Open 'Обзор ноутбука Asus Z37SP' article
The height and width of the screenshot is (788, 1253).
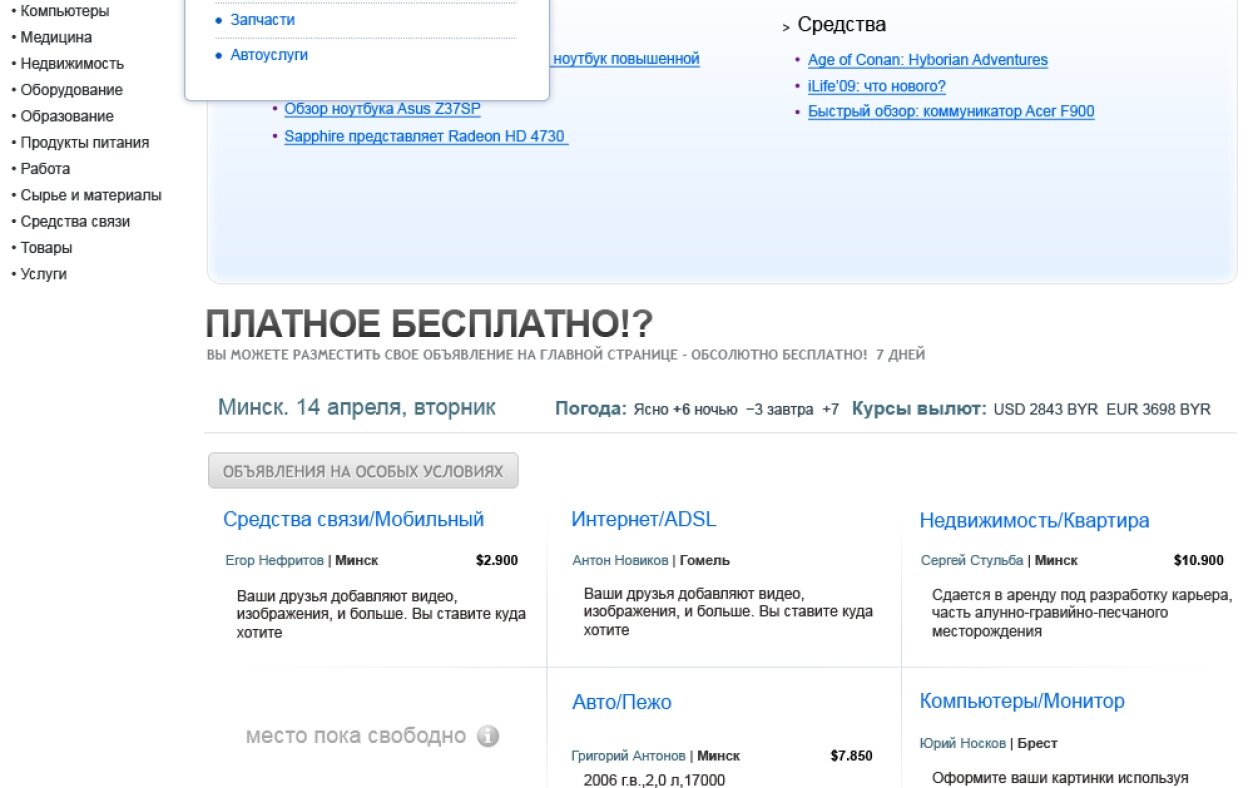[382, 109]
